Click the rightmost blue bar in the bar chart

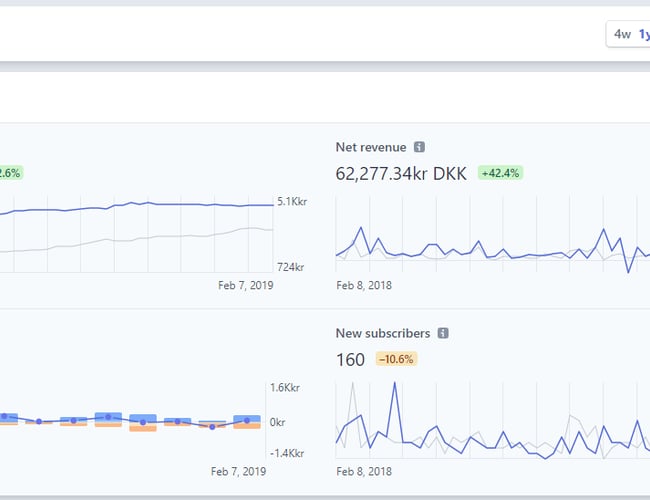pyautogui.click(x=246, y=420)
